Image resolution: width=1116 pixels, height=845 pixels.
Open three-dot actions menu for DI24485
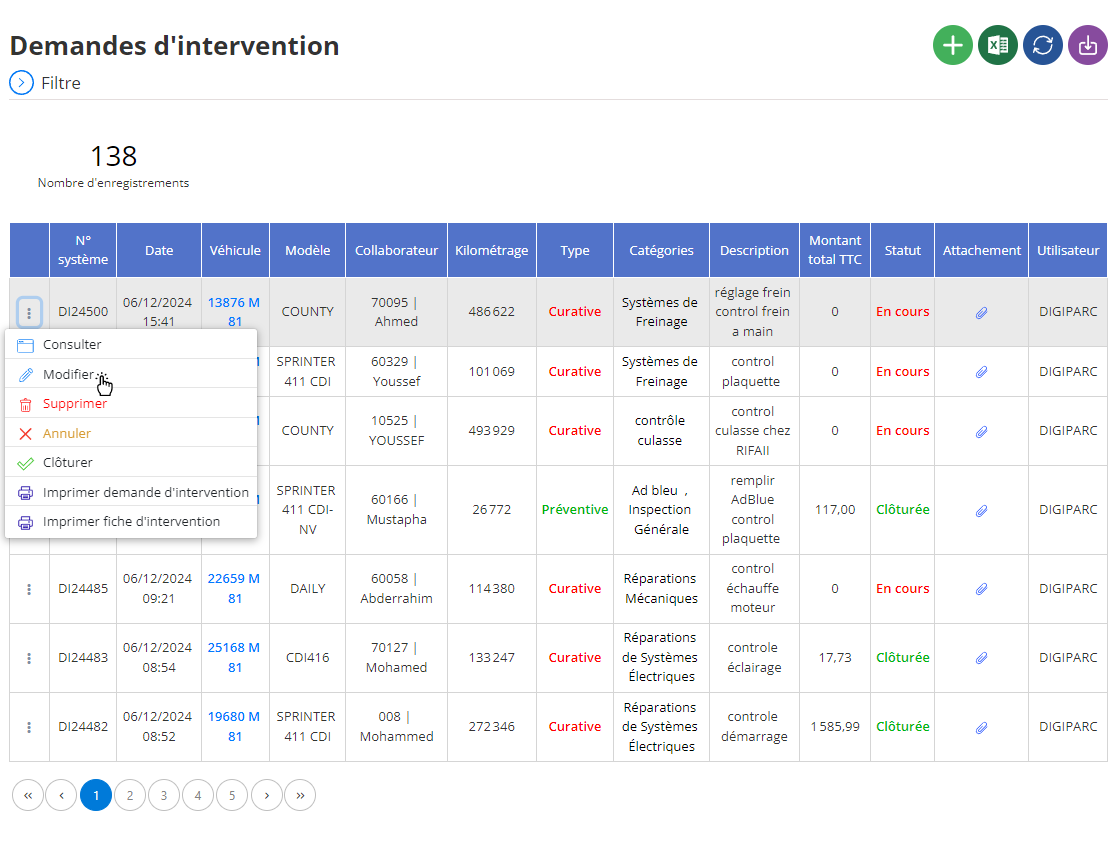(x=29, y=589)
